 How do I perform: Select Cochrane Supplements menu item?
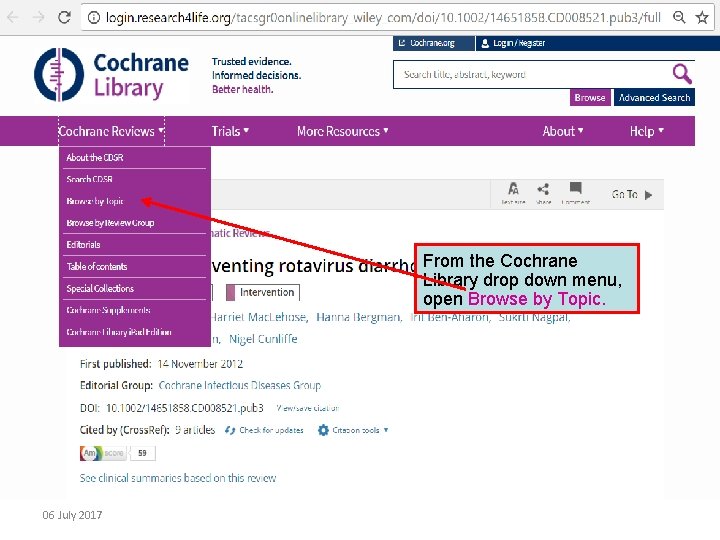click(x=133, y=310)
